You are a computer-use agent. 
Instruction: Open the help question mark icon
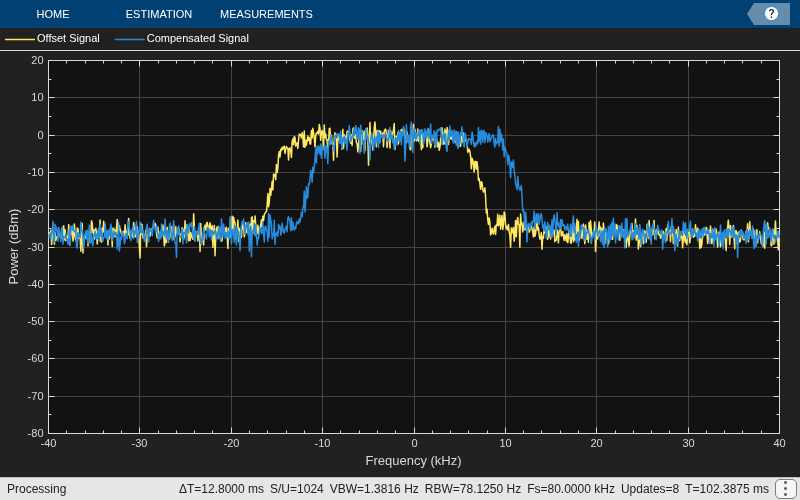[x=771, y=14]
